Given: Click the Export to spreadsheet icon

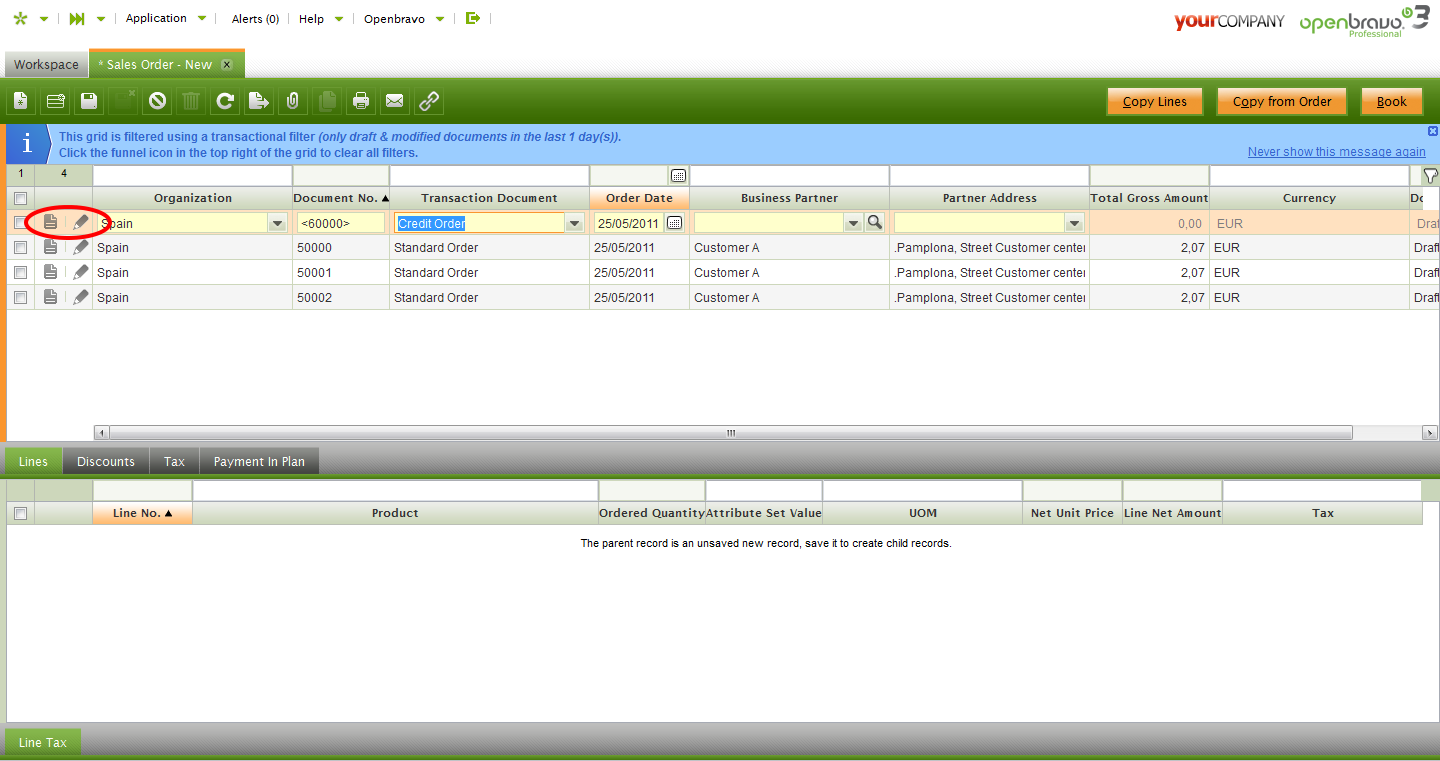Looking at the screenshot, I should click(259, 101).
